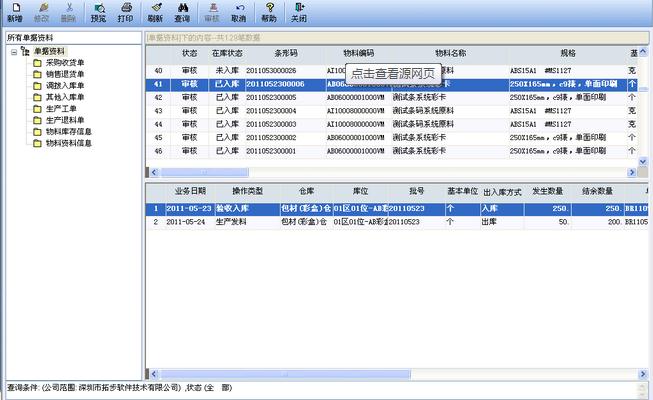Collapse the 单据资料 tree root node

13,50
